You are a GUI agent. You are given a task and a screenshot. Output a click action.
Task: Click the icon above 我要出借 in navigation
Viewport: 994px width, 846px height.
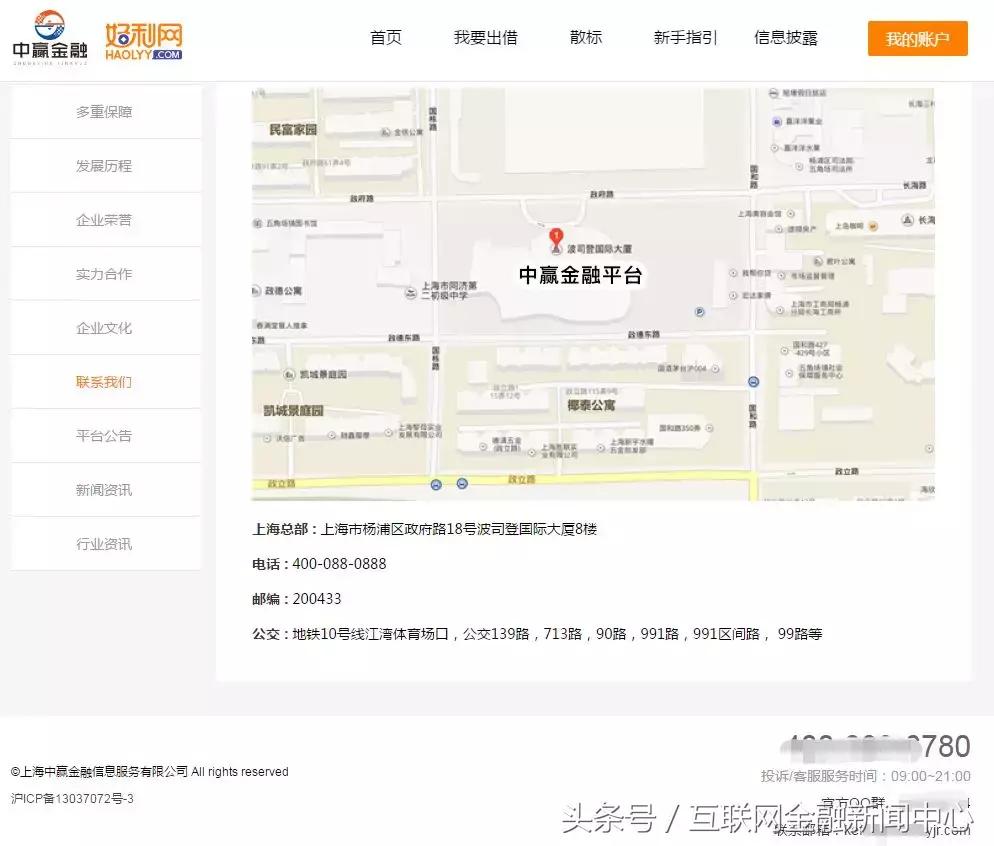point(485,24)
